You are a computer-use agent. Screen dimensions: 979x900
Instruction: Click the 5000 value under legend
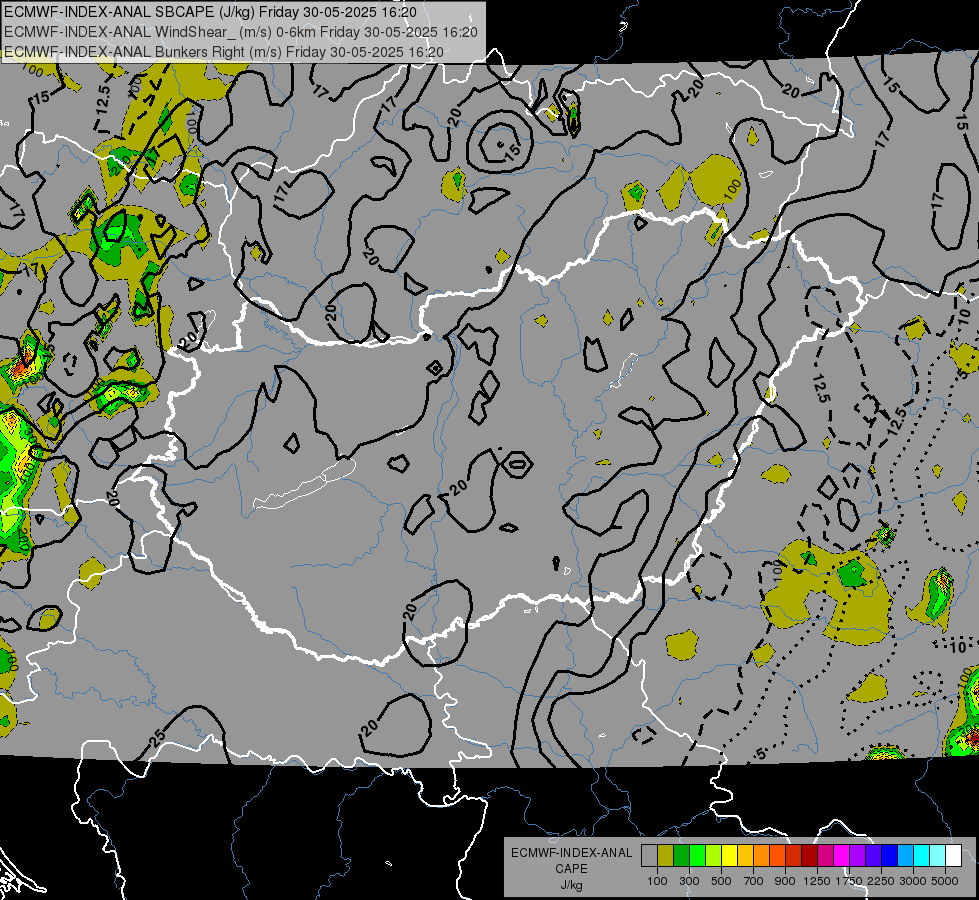coord(945,881)
